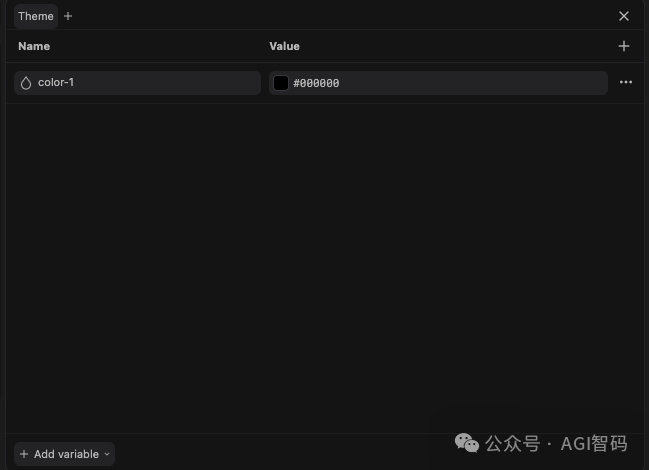Open the black color swatch picker
The image size is (649, 470).
click(x=281, y=83)
